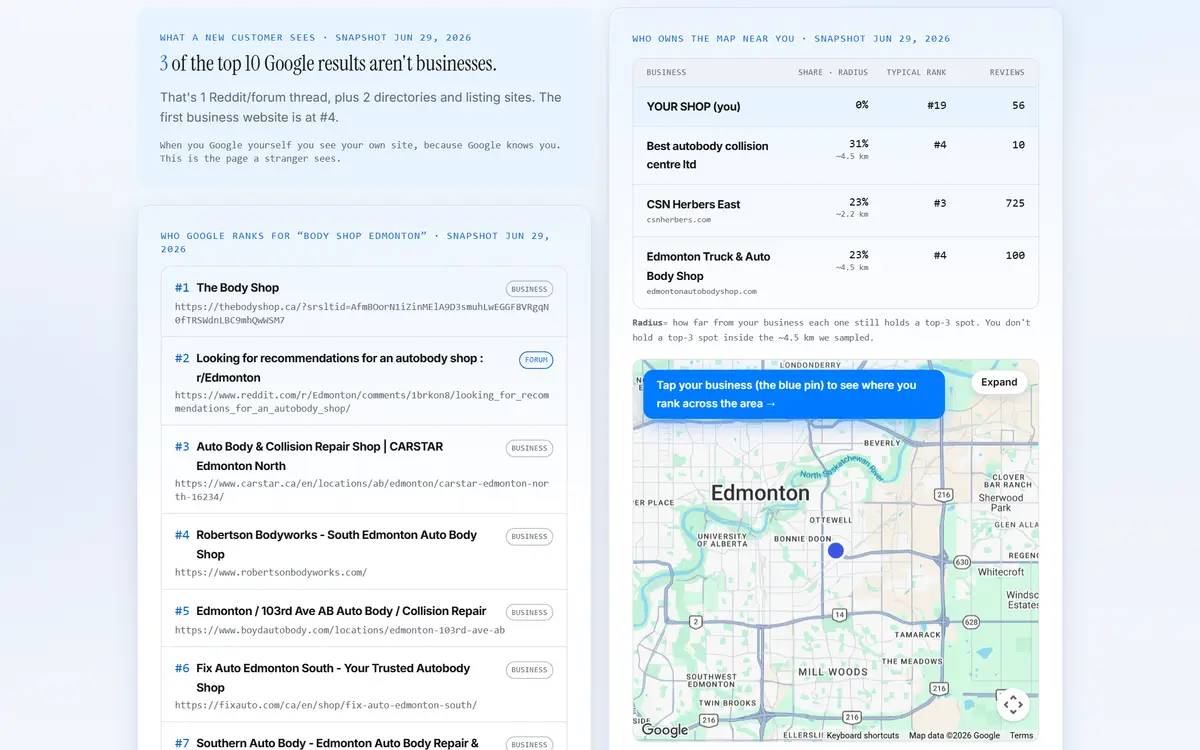This screenshot has height=750, width=1200.
Task: Click the fixauto.com result URL
Action: [x=326, y=705]
